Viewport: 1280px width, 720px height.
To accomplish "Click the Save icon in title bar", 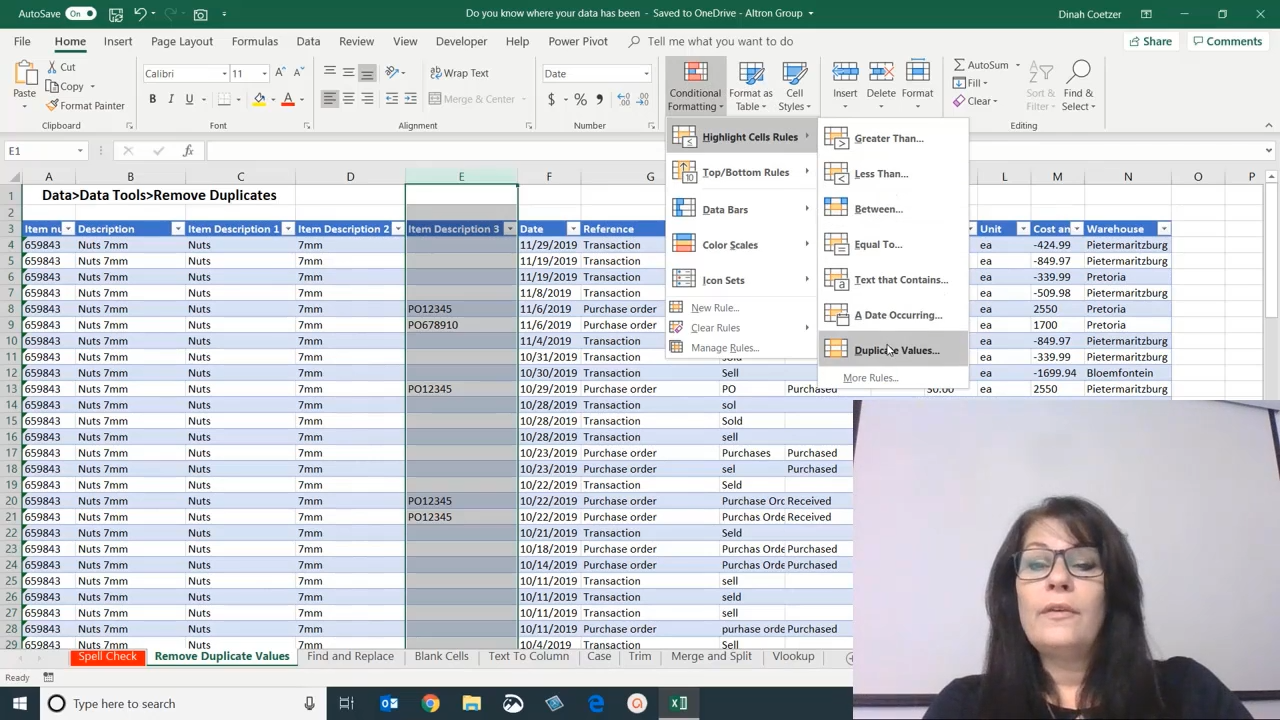I will pyautogui.click(x=116, y=14).
